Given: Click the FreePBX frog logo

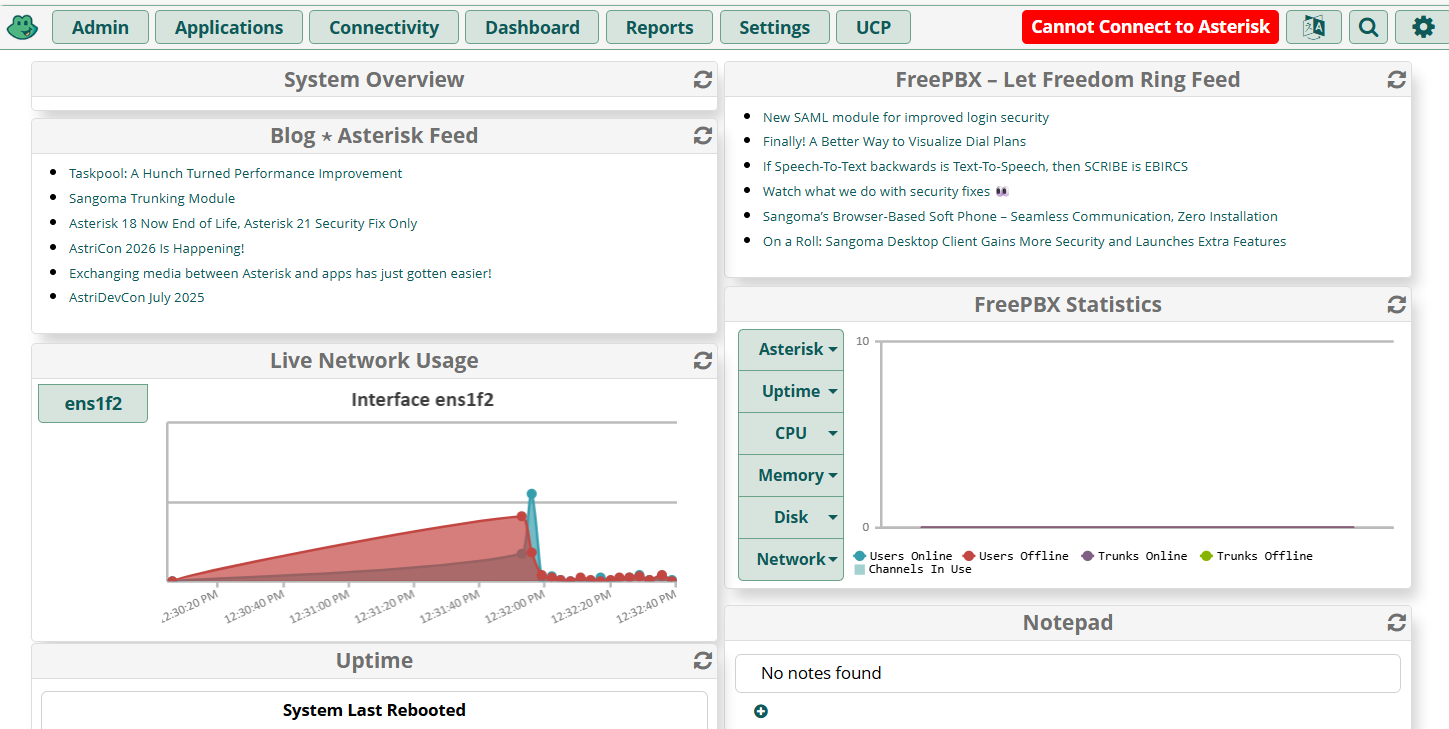Looking at the screenshot, I should [22, 27].
